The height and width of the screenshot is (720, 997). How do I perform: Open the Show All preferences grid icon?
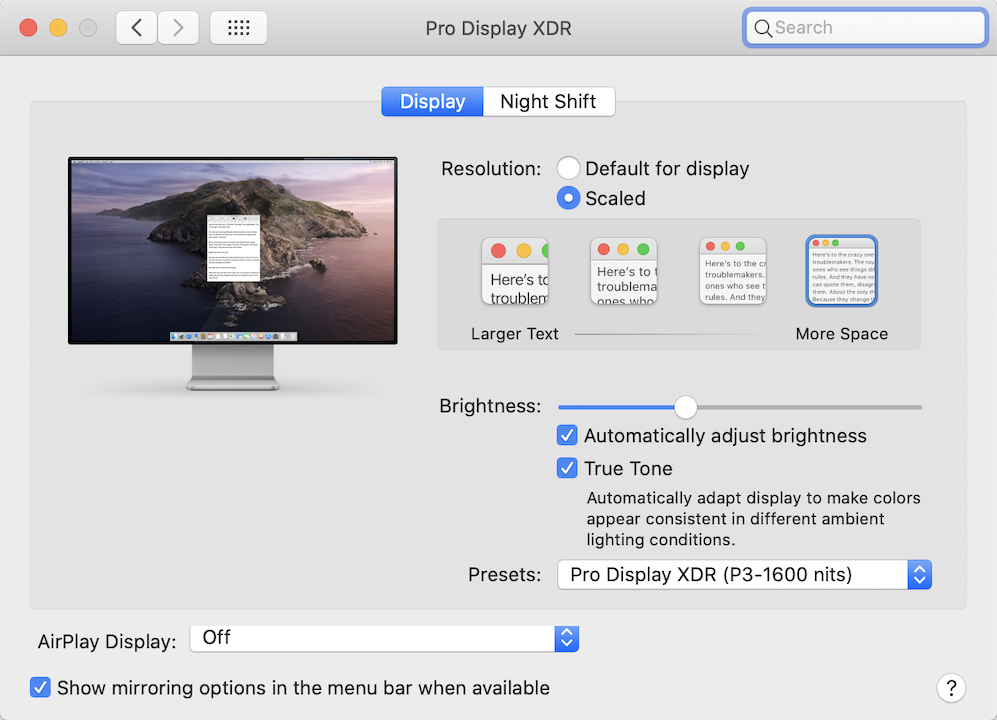pyautogui.click(x=238, y=27)
